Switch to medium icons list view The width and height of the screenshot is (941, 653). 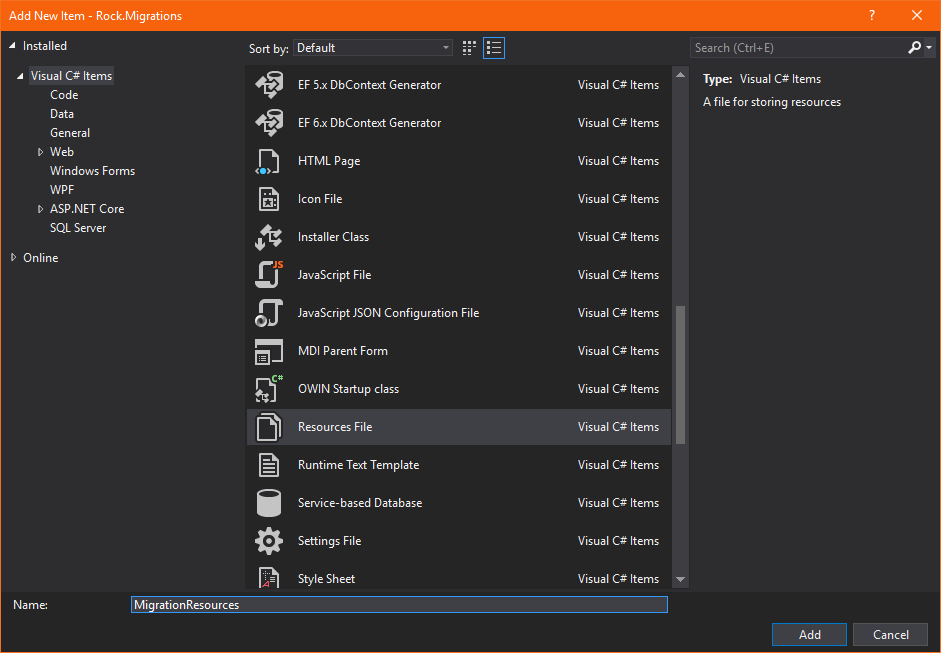click(494, 48)
